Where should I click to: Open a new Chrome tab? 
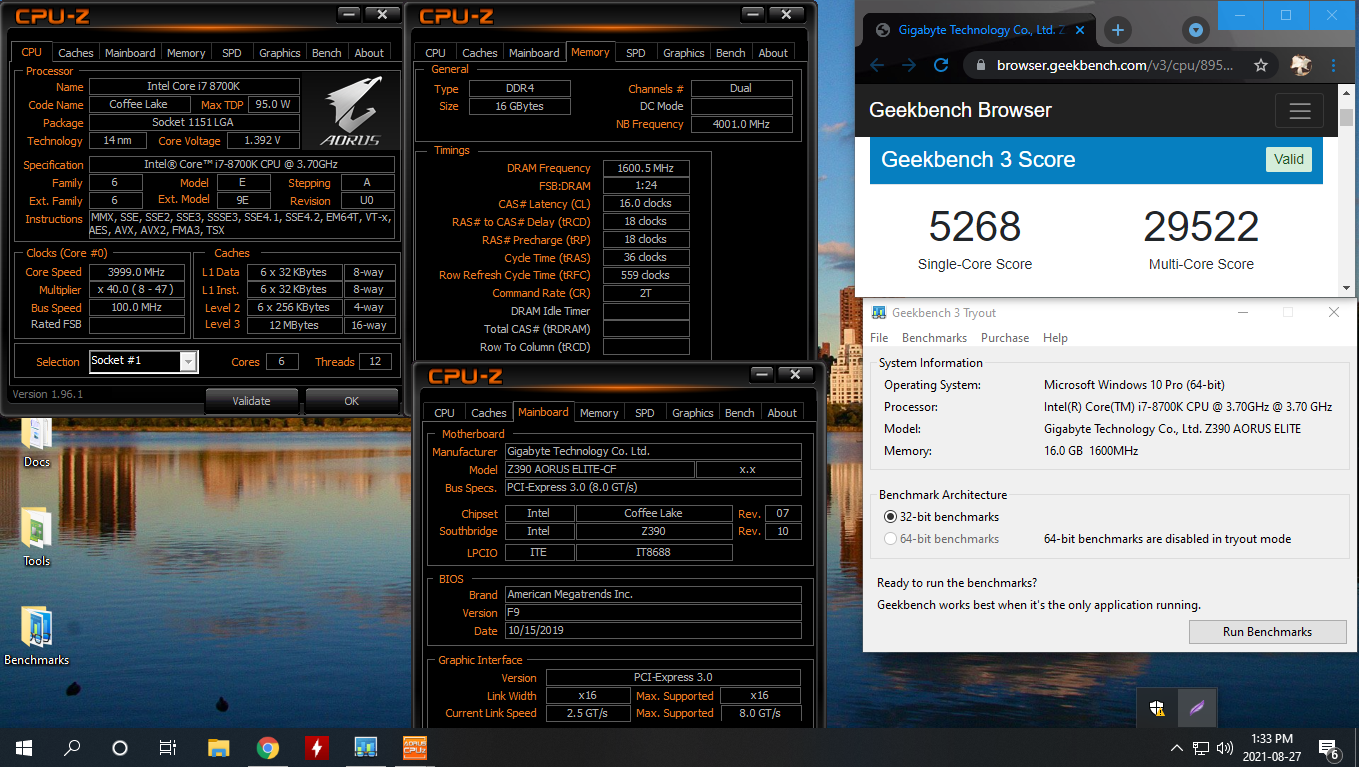1118,29
